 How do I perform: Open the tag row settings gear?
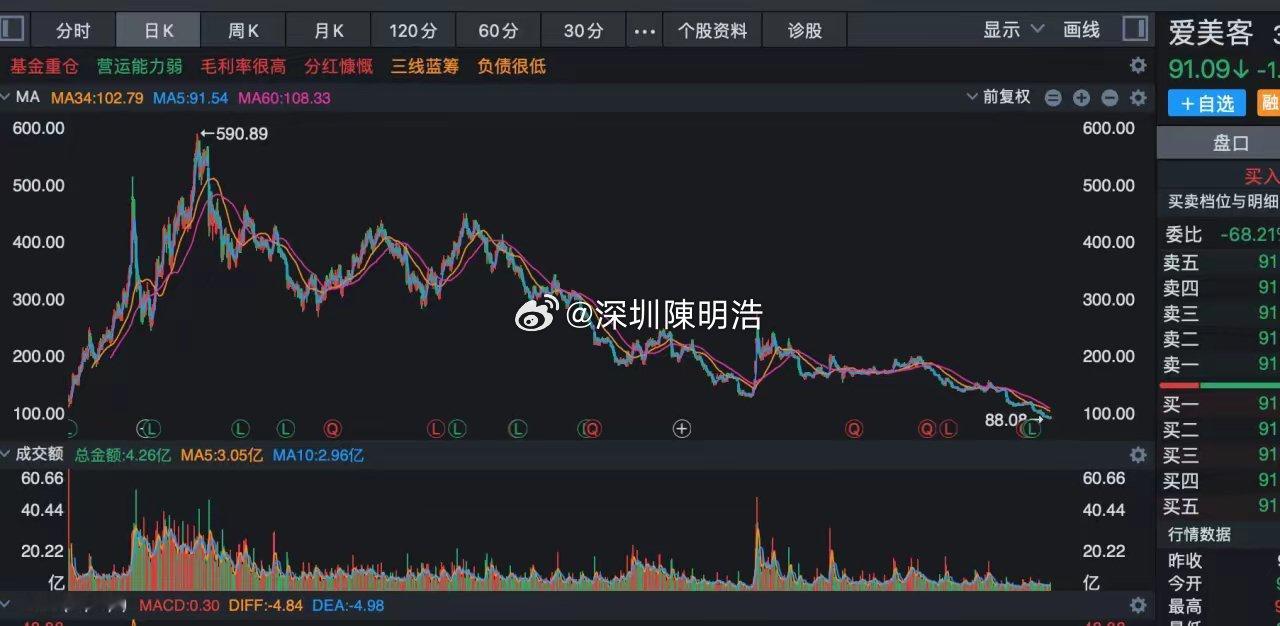point(1138,66)
